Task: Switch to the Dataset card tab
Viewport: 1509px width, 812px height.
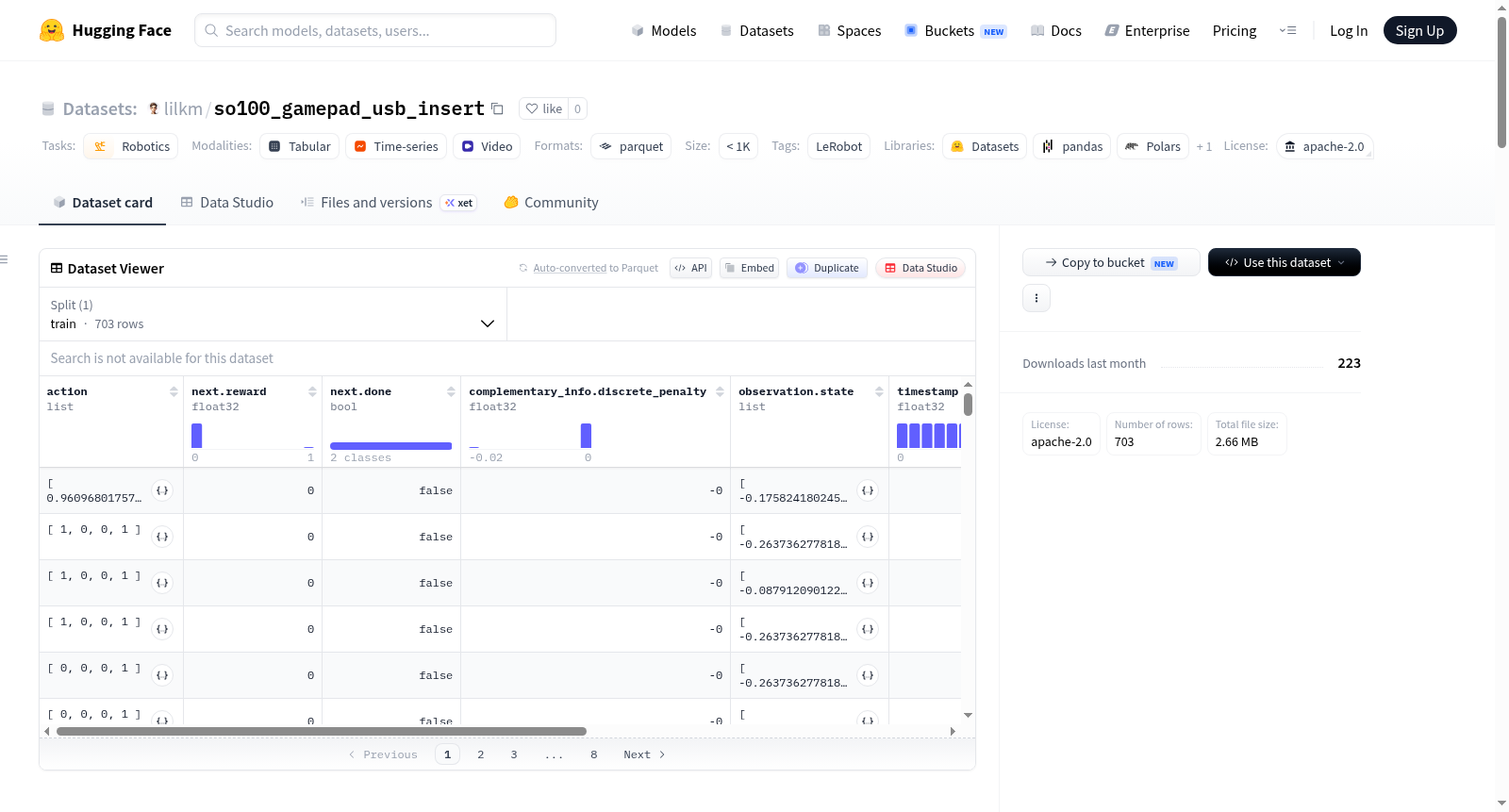Action: pos(103,203)
